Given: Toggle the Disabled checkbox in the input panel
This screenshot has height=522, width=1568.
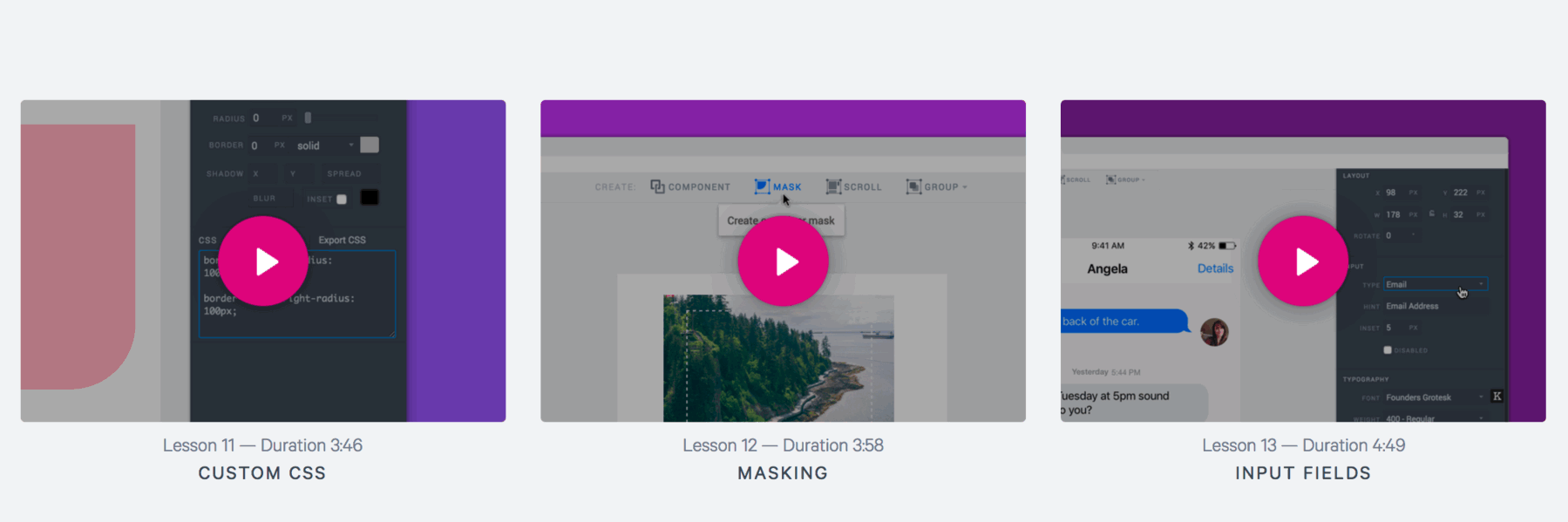Looking at the screenshot, I should [1388, 350].
